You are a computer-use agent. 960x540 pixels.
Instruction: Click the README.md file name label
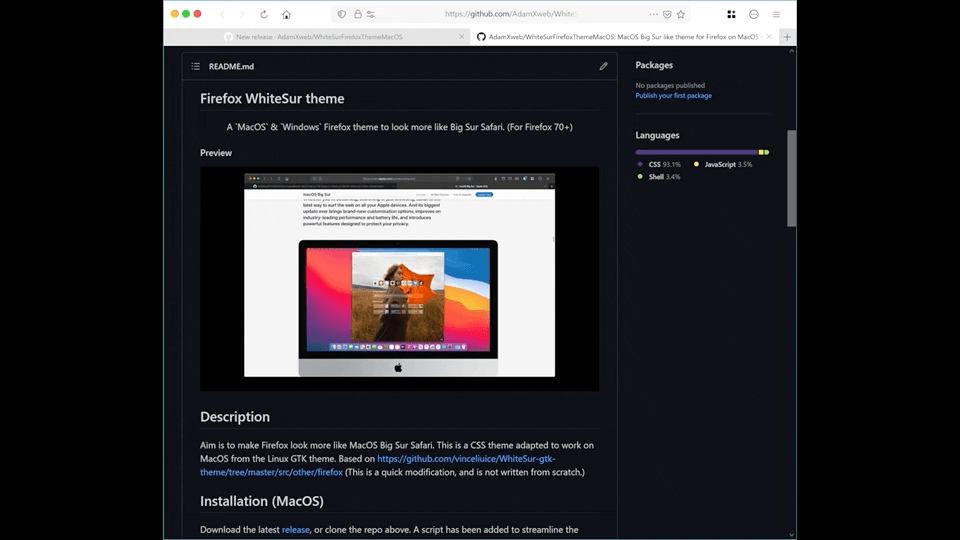point(231,66)
